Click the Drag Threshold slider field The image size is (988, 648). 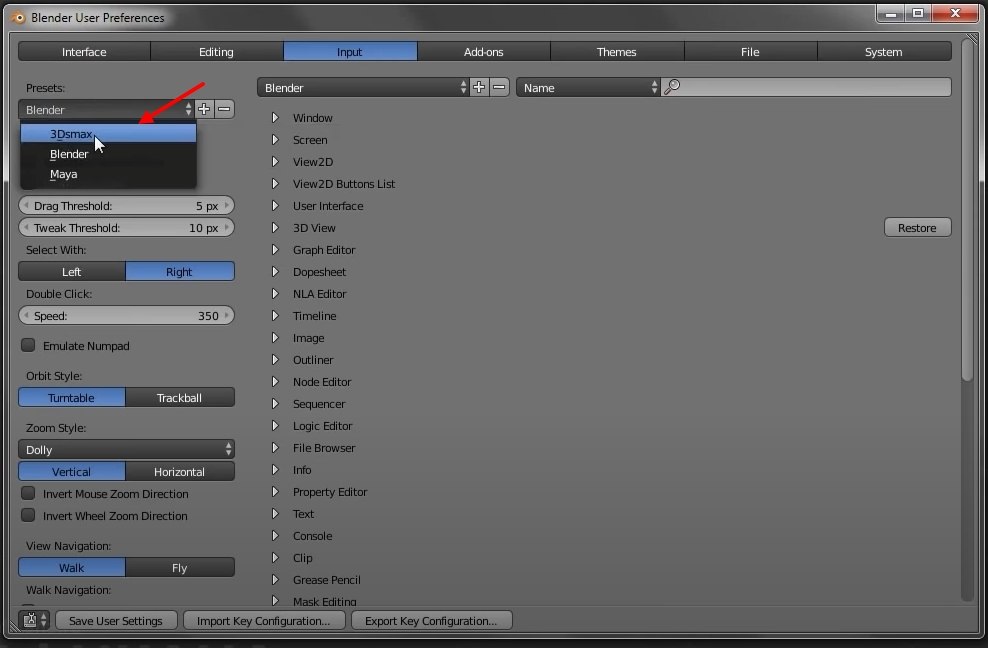(x=126, y=205)
